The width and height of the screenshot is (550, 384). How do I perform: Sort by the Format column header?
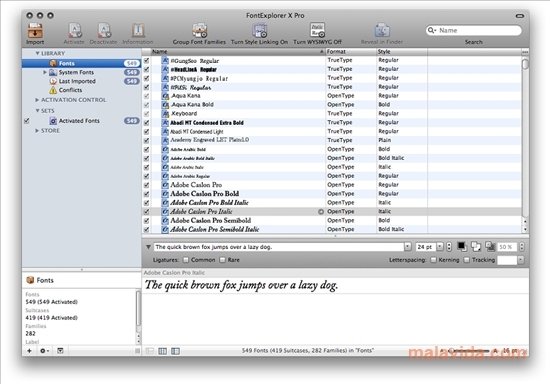350,52
